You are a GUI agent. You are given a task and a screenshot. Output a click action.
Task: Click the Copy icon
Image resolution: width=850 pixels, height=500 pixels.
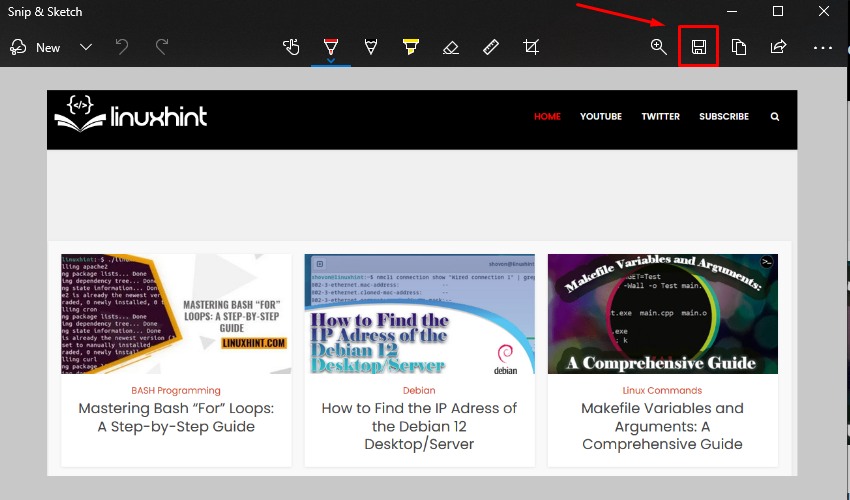tap(739, 47)
